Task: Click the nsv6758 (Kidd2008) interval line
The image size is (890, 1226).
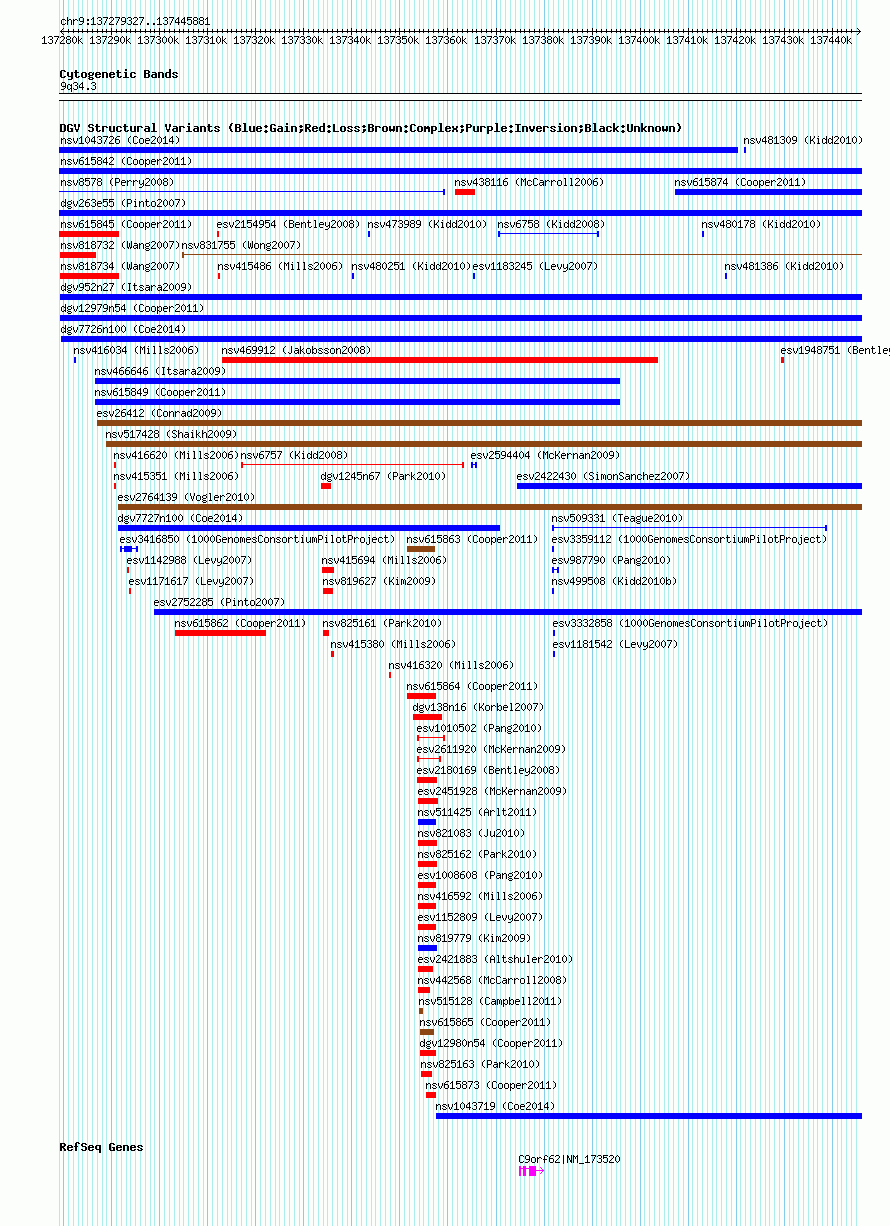Action: [548, 234]
